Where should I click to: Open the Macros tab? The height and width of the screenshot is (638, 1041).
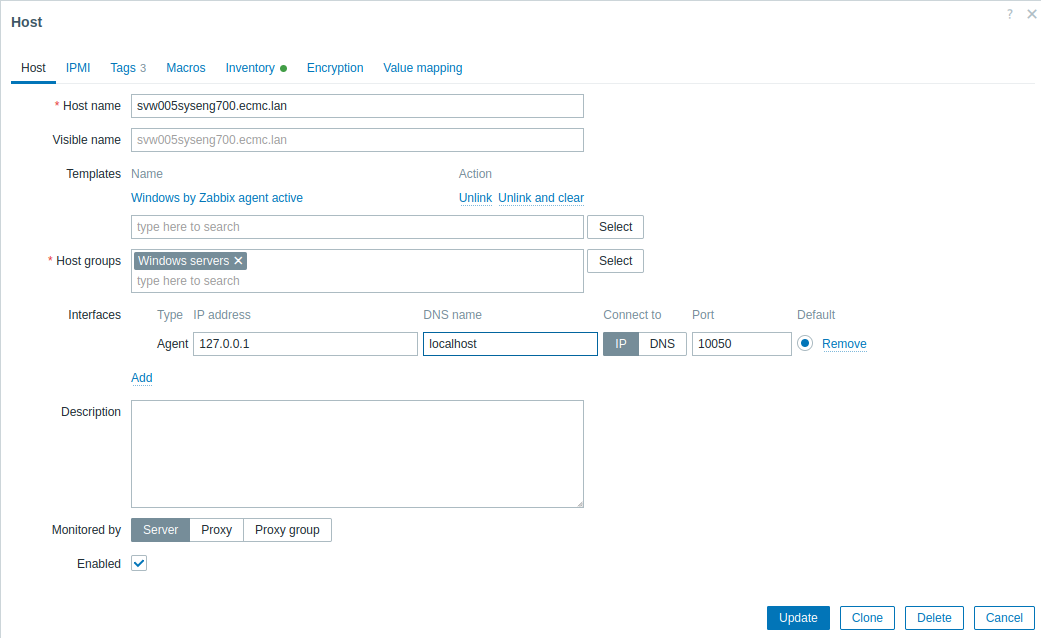(x=186, y=68)
